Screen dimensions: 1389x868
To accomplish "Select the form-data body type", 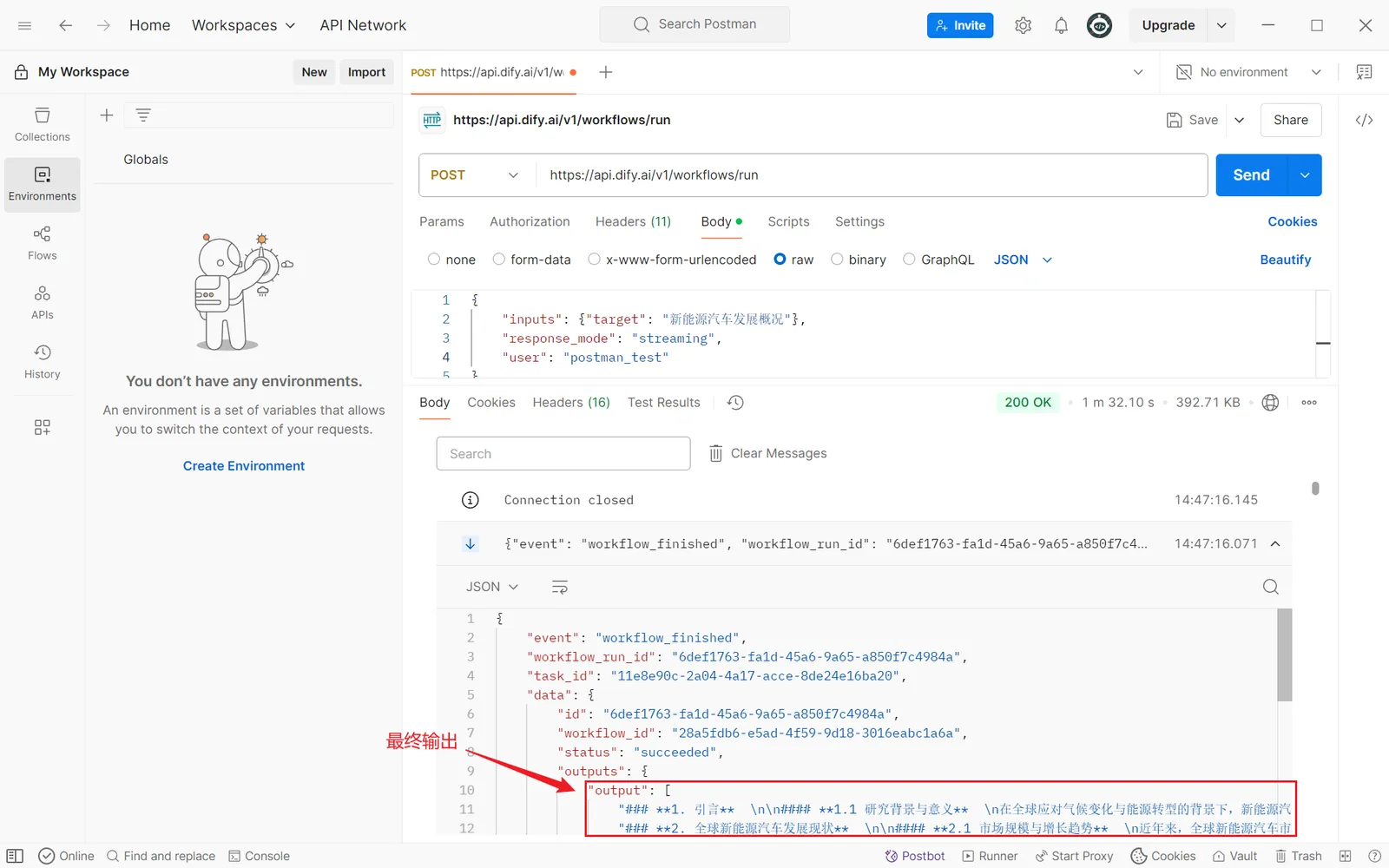I will [x=498, y=260].
